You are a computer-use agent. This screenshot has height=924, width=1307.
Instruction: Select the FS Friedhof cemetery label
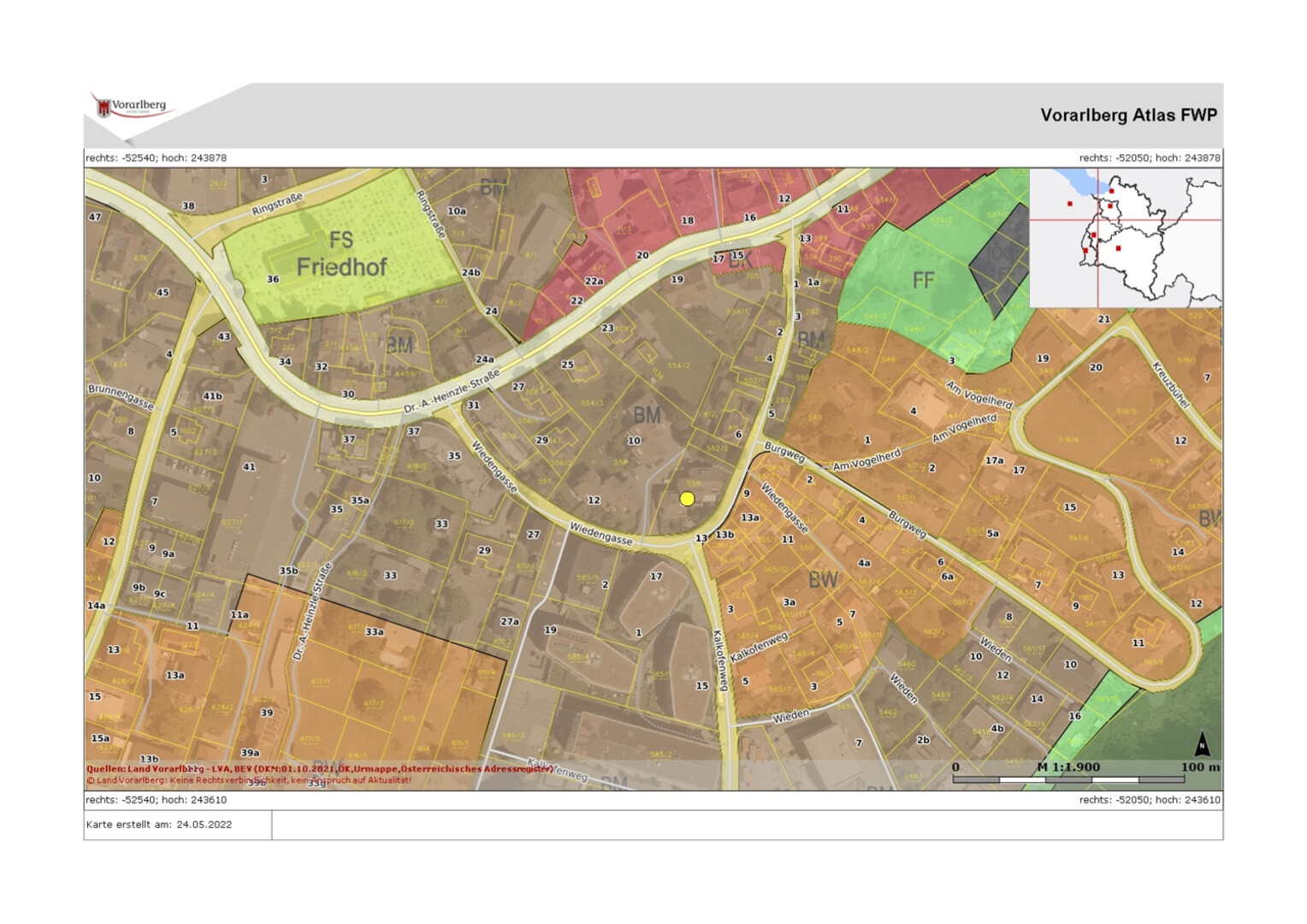click(x=341, y=254)
